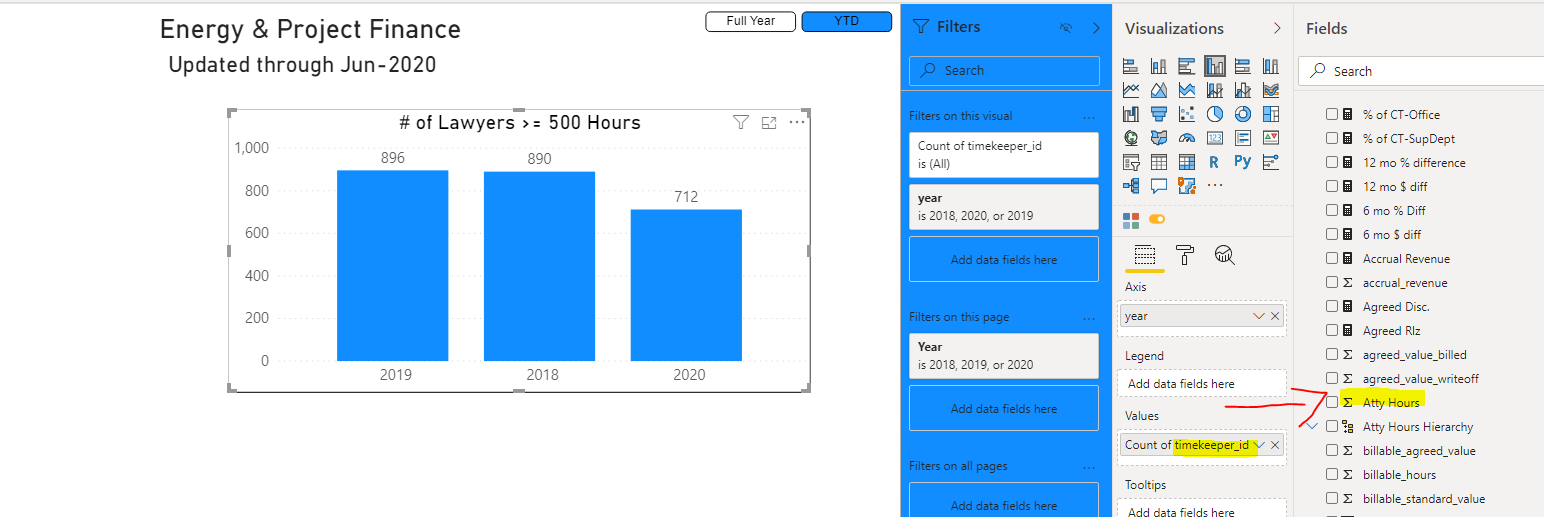This screenshot has width=1544, height=517.
Task: Insert the Map (globe) visual
Action: tap(1131, 138)
